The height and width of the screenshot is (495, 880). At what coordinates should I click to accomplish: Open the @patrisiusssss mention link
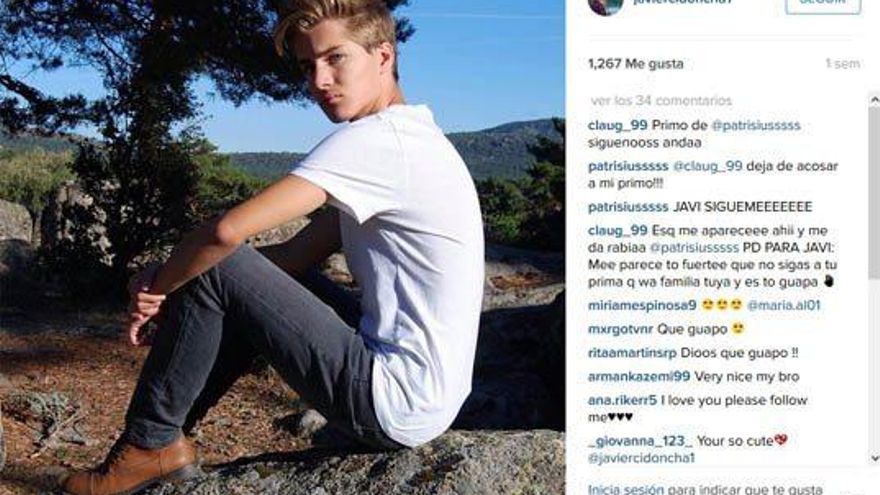pos(755,126)
